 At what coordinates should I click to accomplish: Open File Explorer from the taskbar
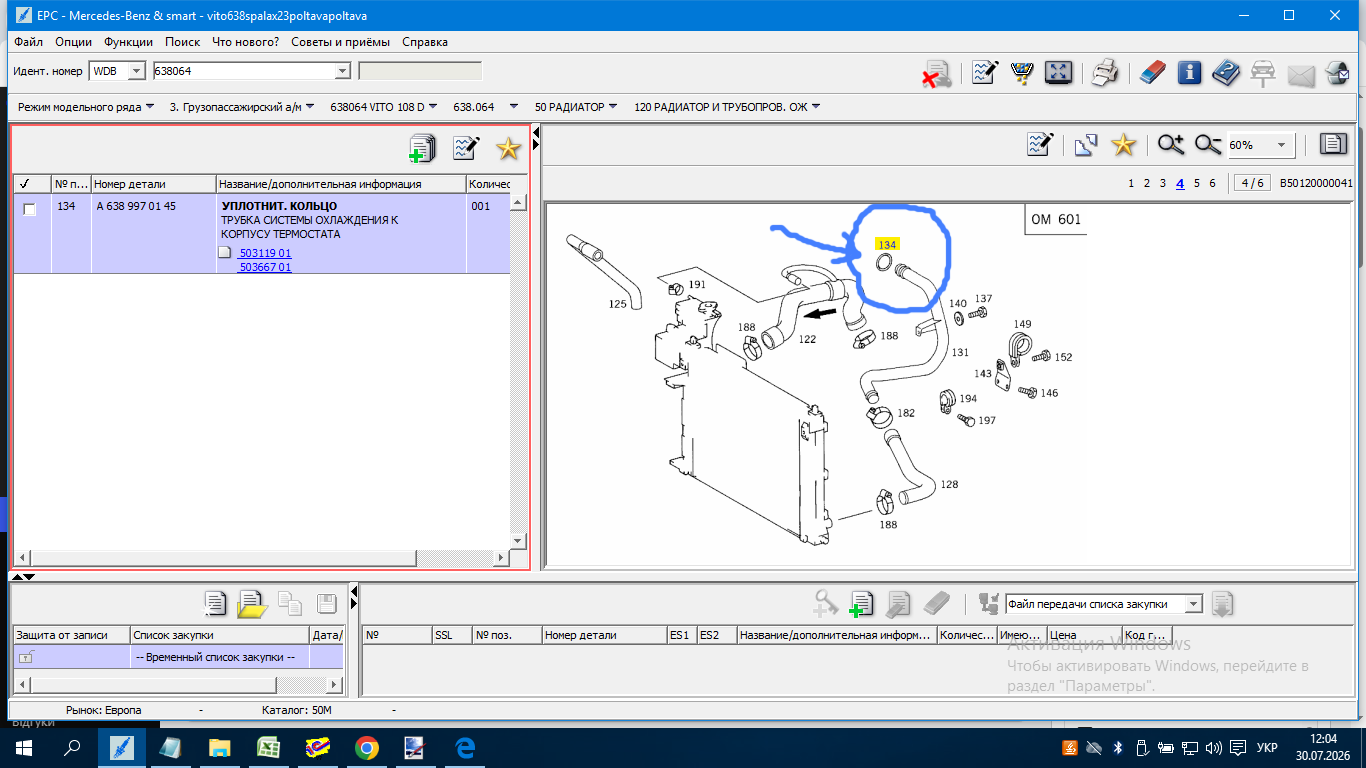pos(220,748)
